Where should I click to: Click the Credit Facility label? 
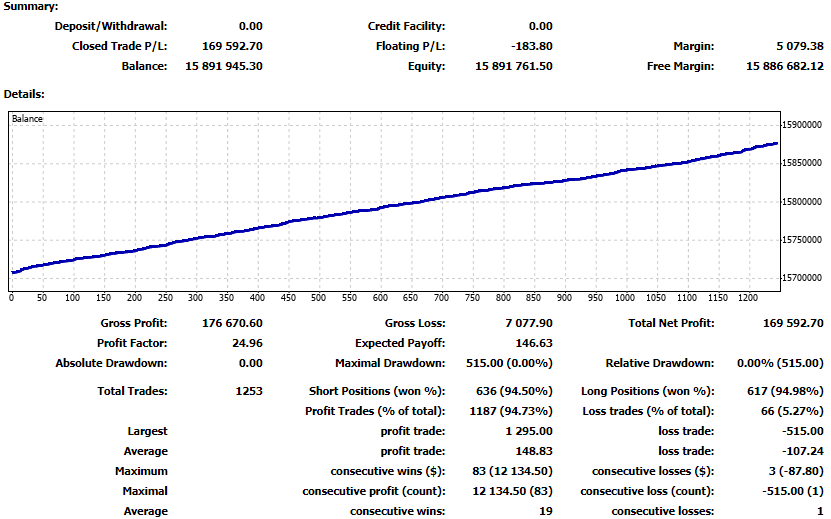coord(406,26)
